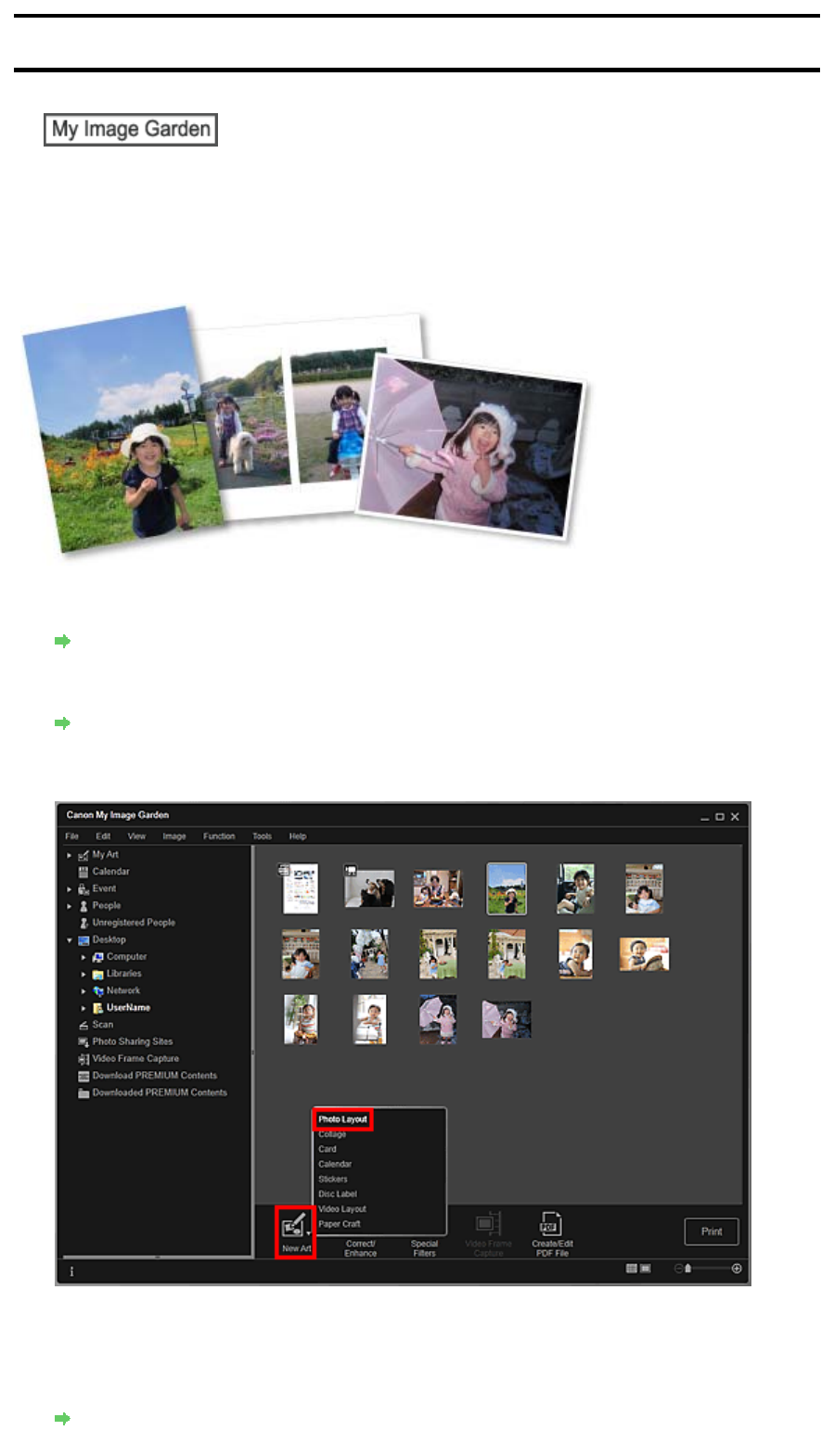Select the Libraries folder in the tree
The image size is (834, 1456).
123,974
